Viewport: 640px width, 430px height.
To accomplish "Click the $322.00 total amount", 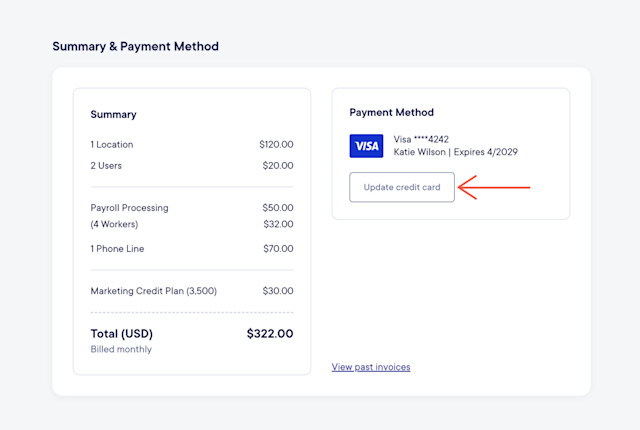I will (x=270, y=333).
